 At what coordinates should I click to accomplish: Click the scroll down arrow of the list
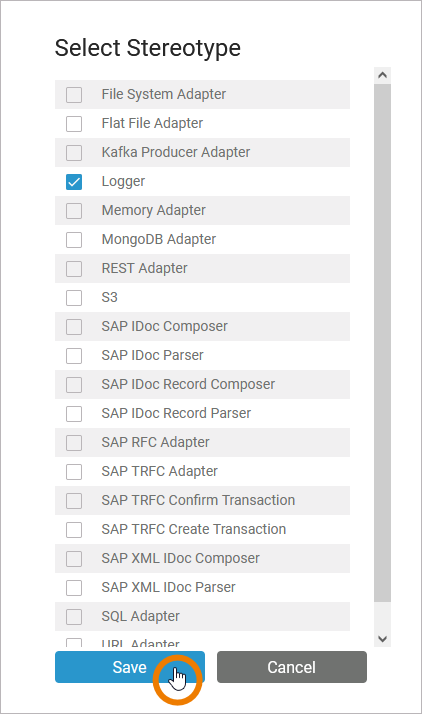382,639
